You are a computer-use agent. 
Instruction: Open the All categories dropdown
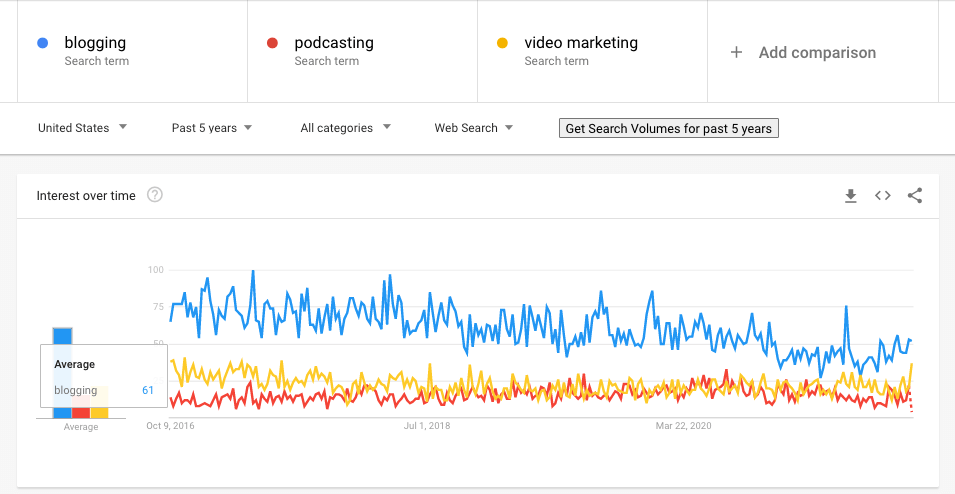[345, 128]
